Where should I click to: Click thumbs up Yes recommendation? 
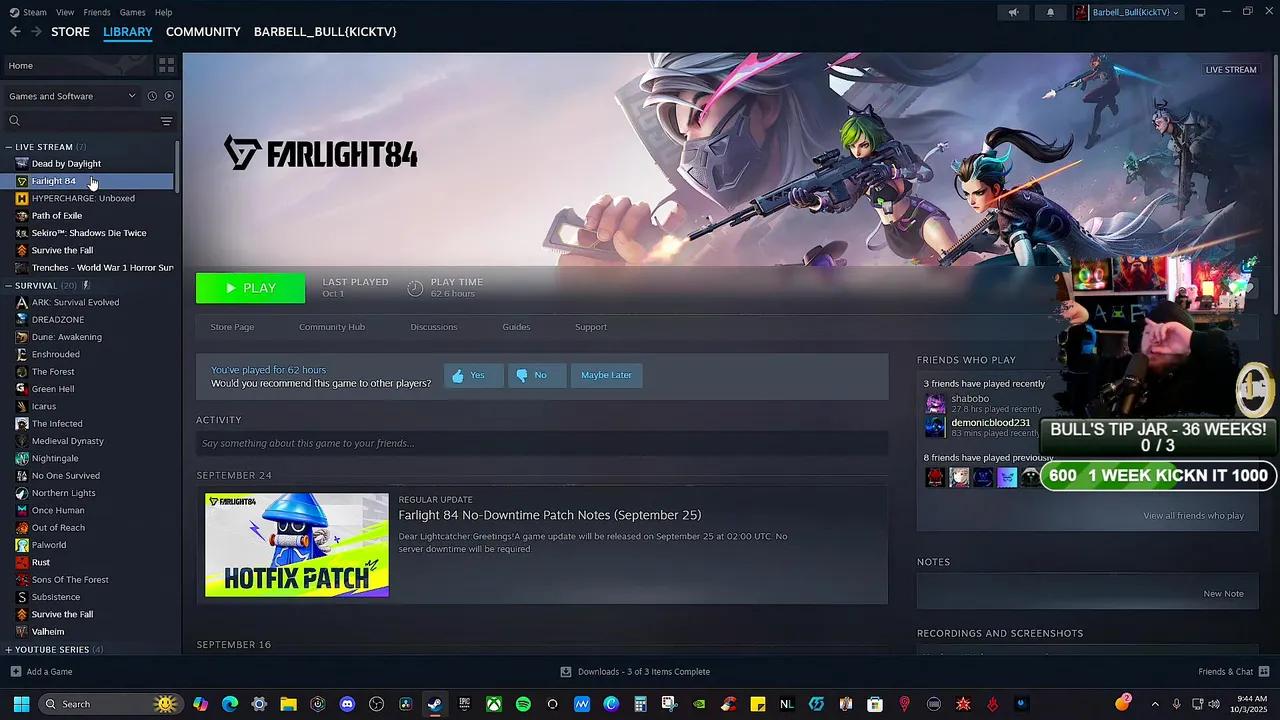click(x=474, y=375)
